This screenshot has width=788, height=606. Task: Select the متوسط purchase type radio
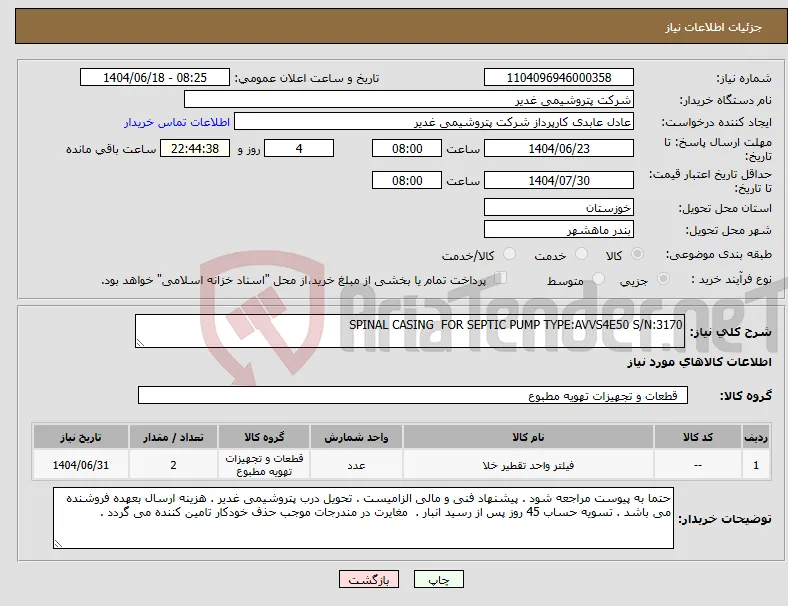(x=598, y=278)
